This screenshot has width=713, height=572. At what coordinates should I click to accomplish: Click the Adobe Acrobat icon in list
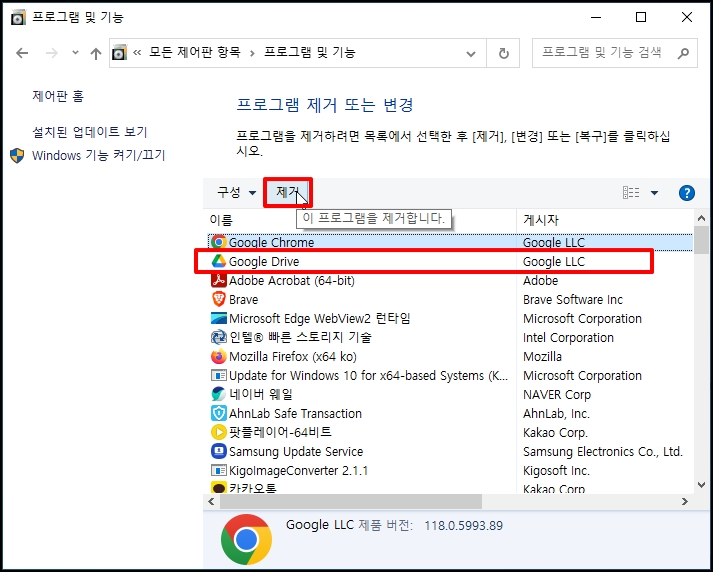[x=219, y=280]
